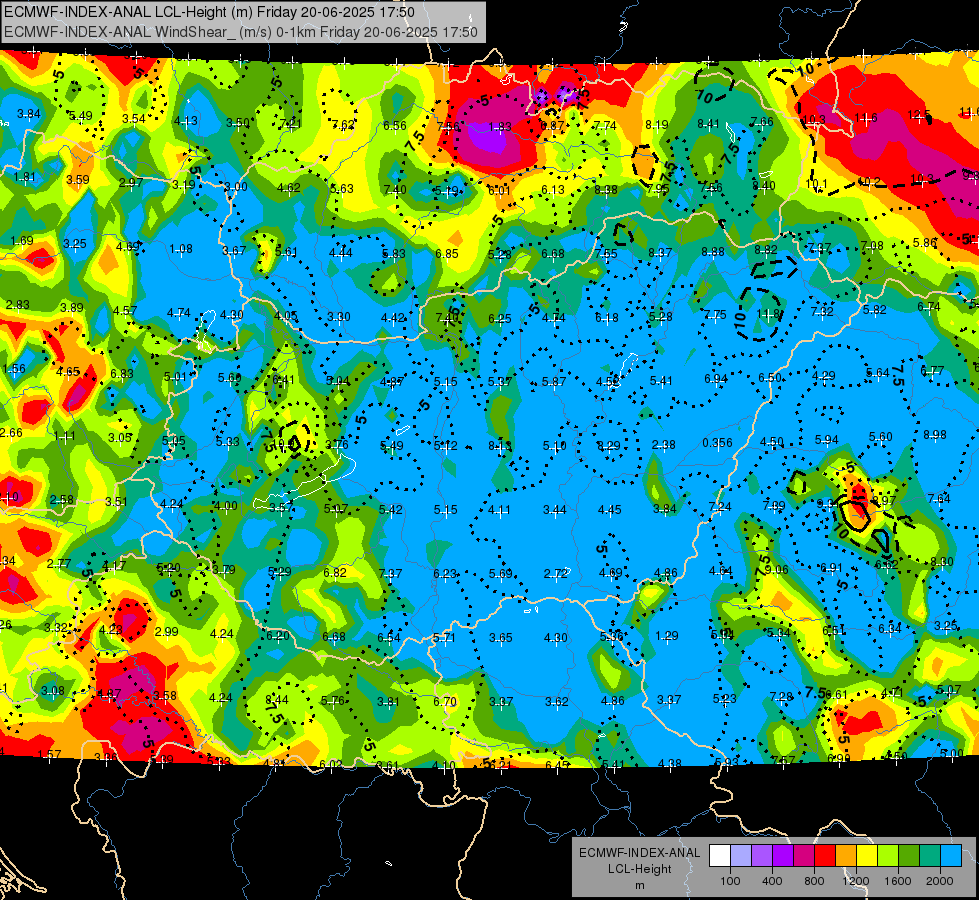
Task: Click the wind shear value 2.83
Action: (17, 305)
